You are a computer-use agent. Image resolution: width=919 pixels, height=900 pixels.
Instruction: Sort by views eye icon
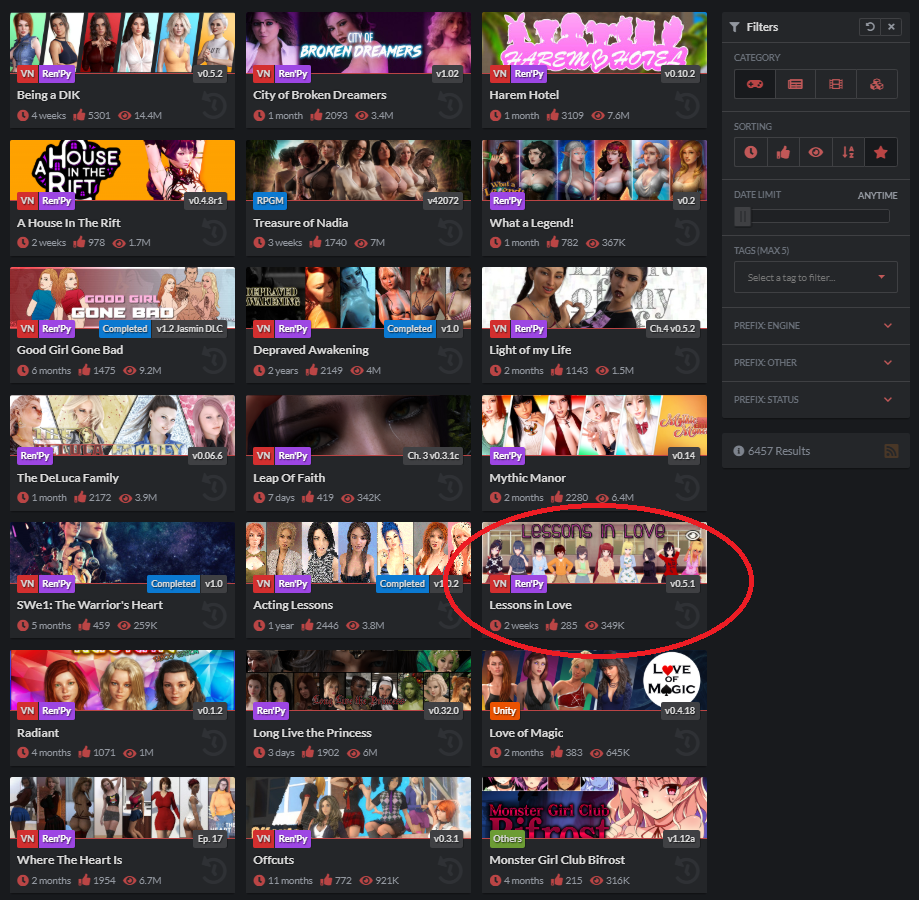coord(816,152)
